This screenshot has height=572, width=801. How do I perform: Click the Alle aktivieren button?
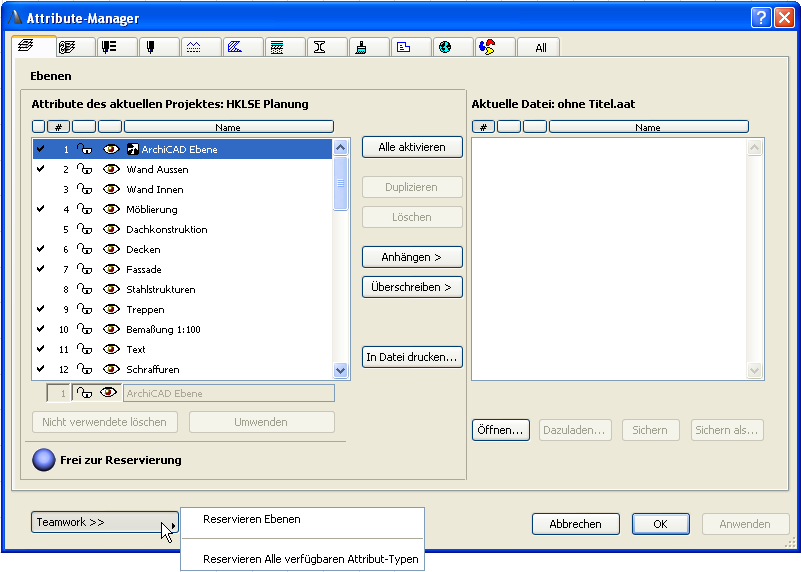click(412, 147)
